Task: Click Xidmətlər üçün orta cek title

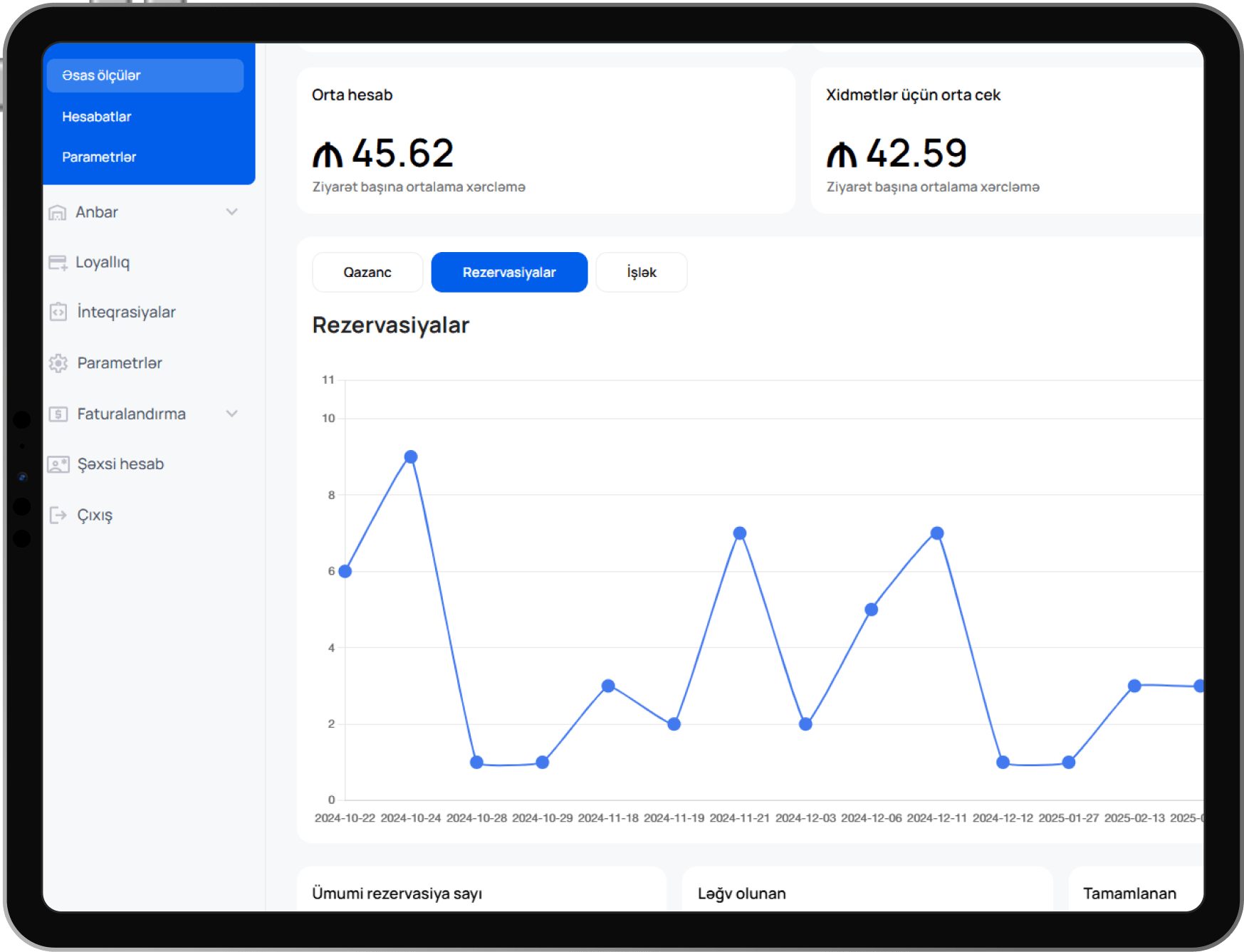Action: tap(913, 95)
